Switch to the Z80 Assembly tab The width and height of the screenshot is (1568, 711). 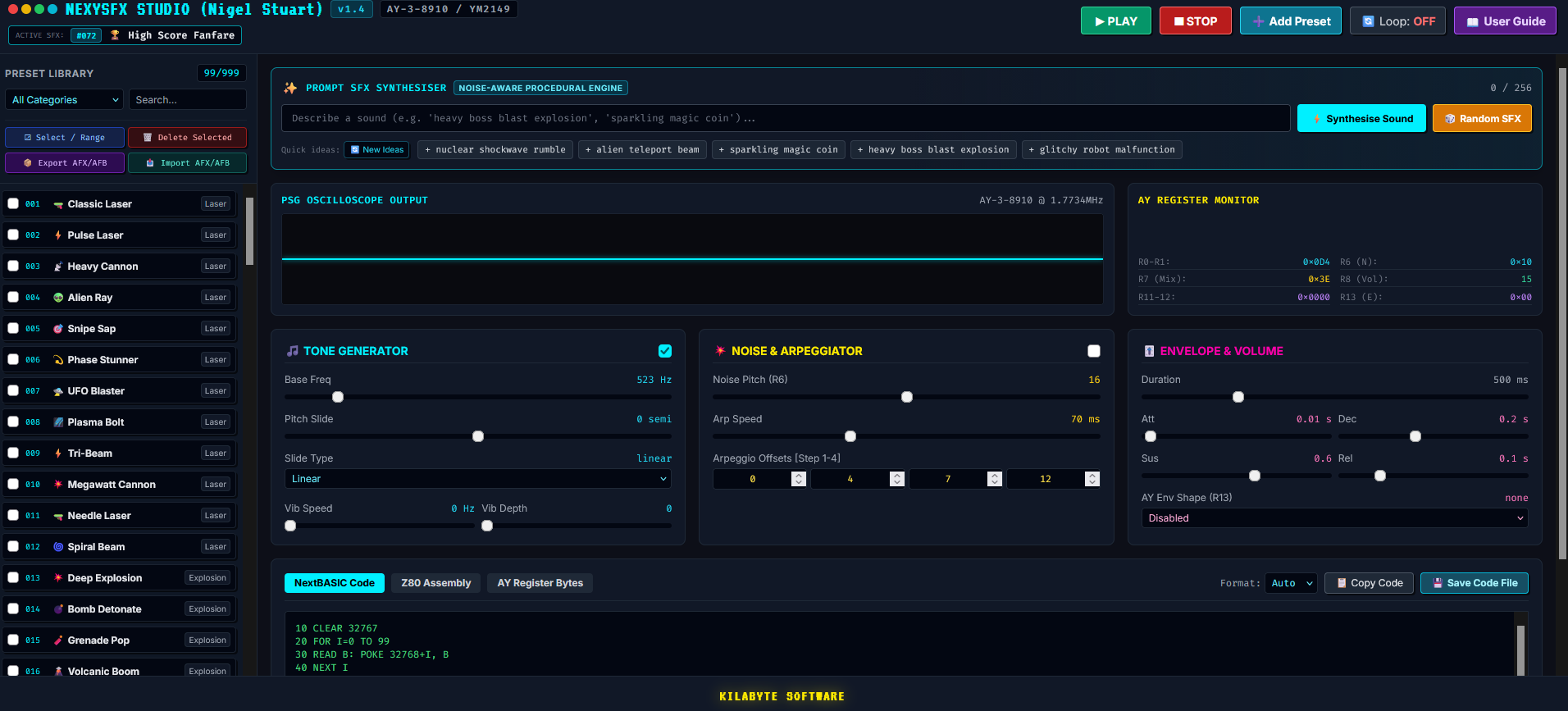pos(436,583)
